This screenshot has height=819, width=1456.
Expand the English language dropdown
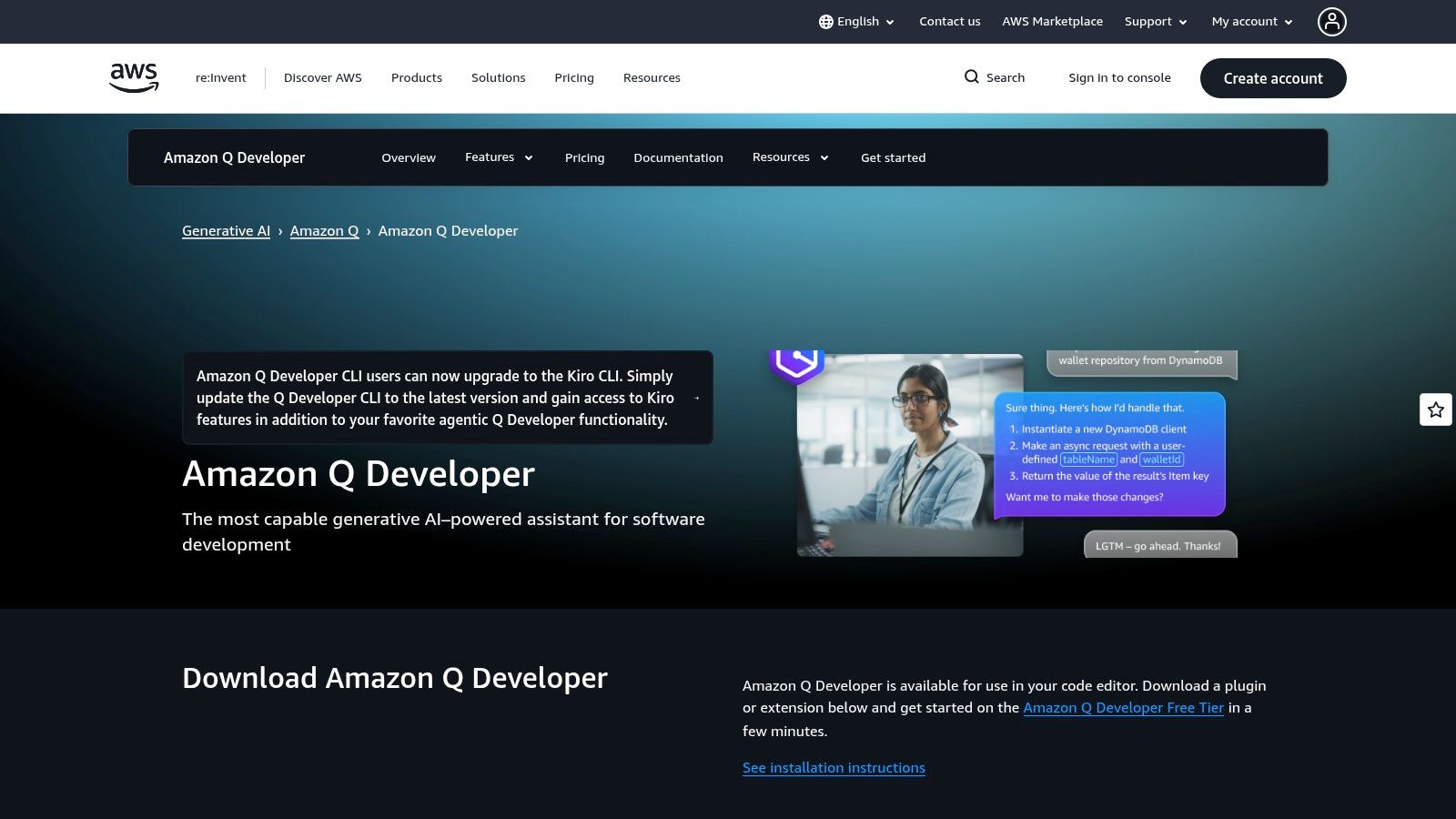(856, 21)
